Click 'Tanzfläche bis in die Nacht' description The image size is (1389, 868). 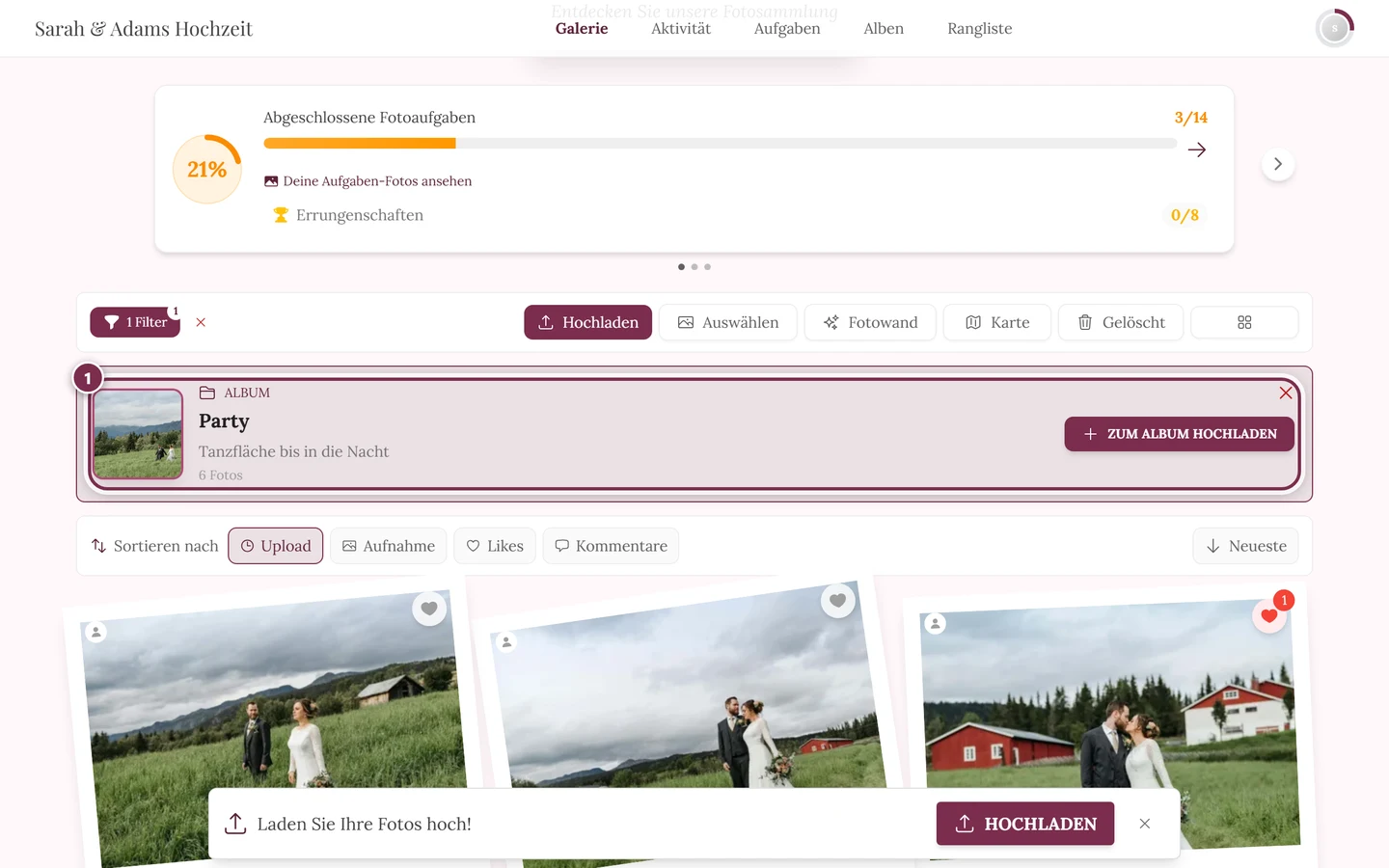tap(294, 451)
